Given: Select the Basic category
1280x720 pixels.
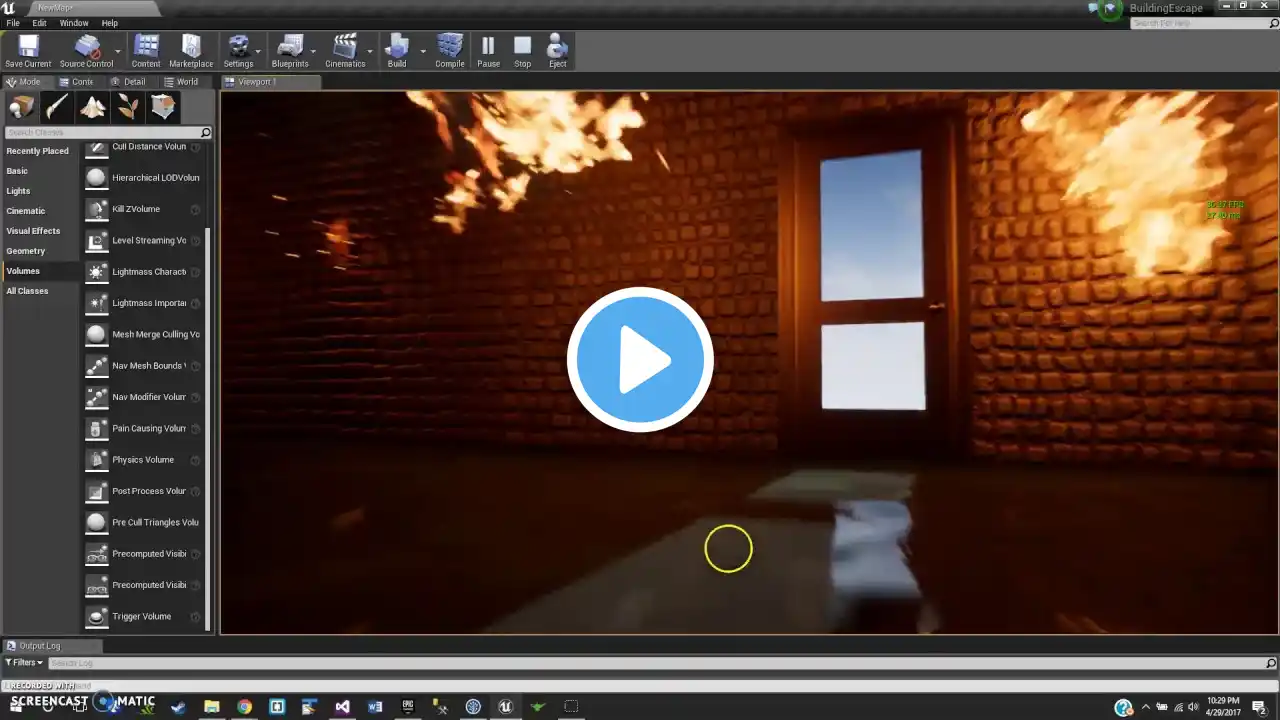Looking at the screenshot, I should pyautogui.click(x=17, y=171).
